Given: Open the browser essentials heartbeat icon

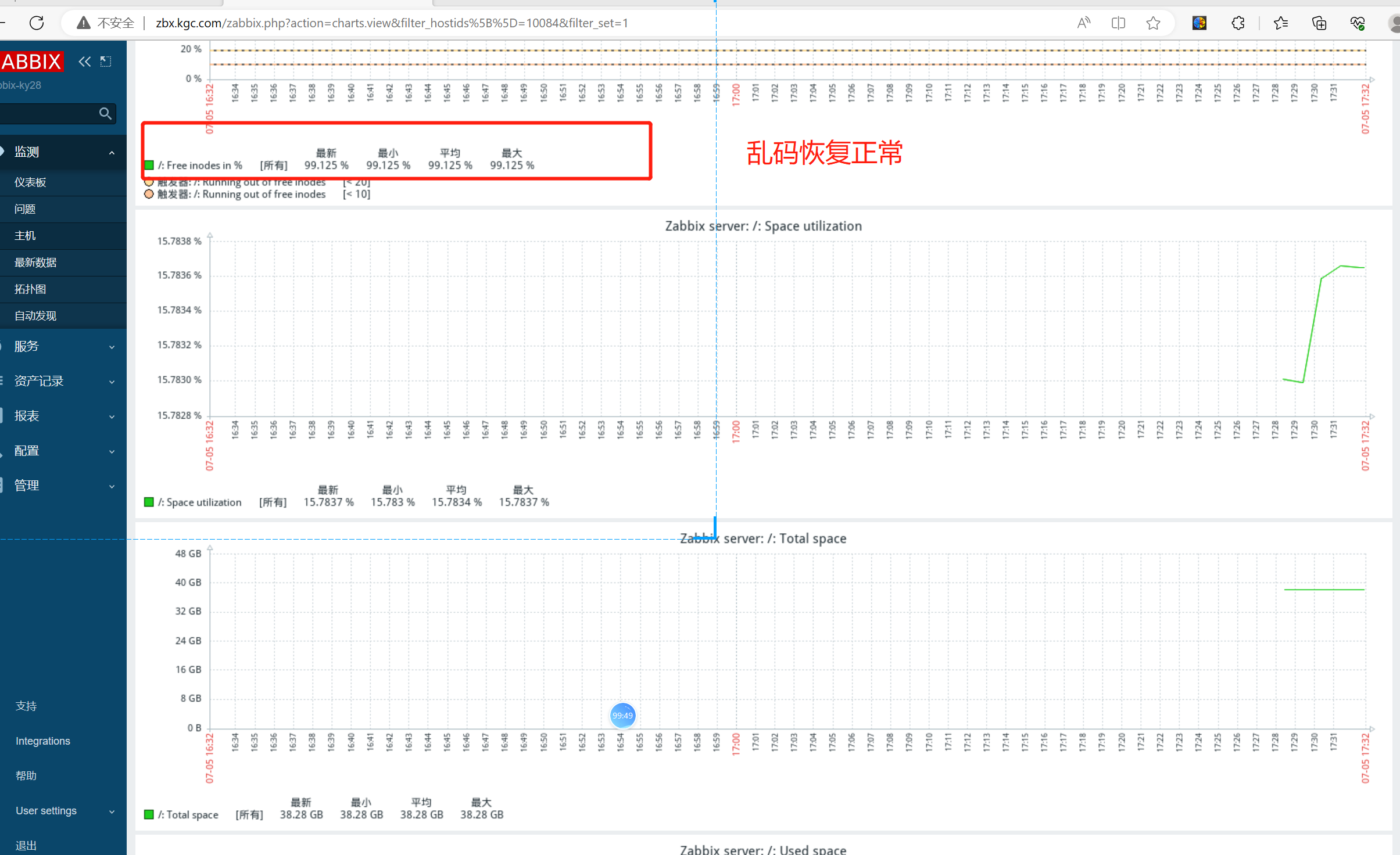Looking at the screenshot, I should click(x=1358, y=23).
